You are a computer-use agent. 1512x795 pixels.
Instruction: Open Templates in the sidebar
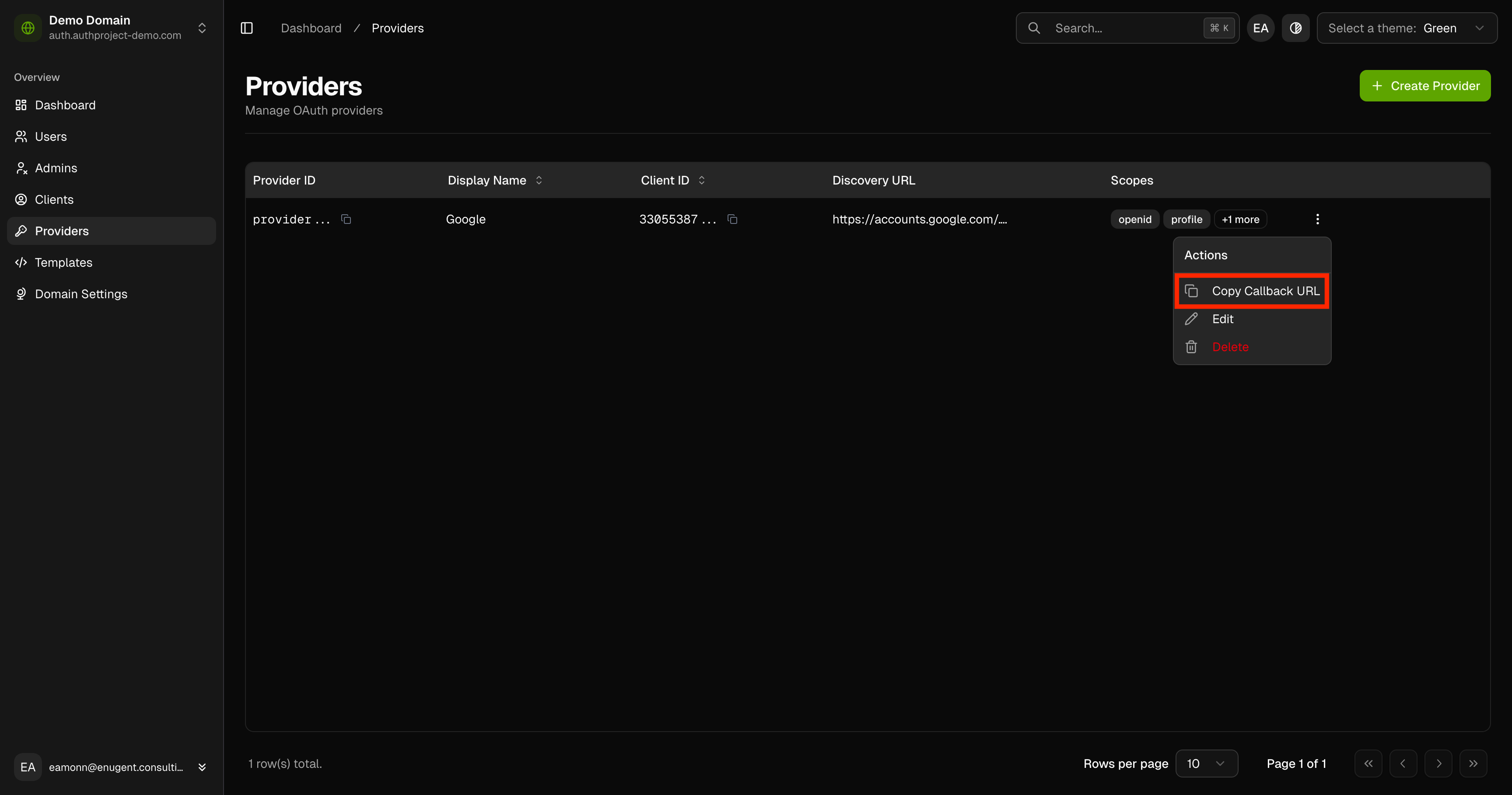point(112,262)
